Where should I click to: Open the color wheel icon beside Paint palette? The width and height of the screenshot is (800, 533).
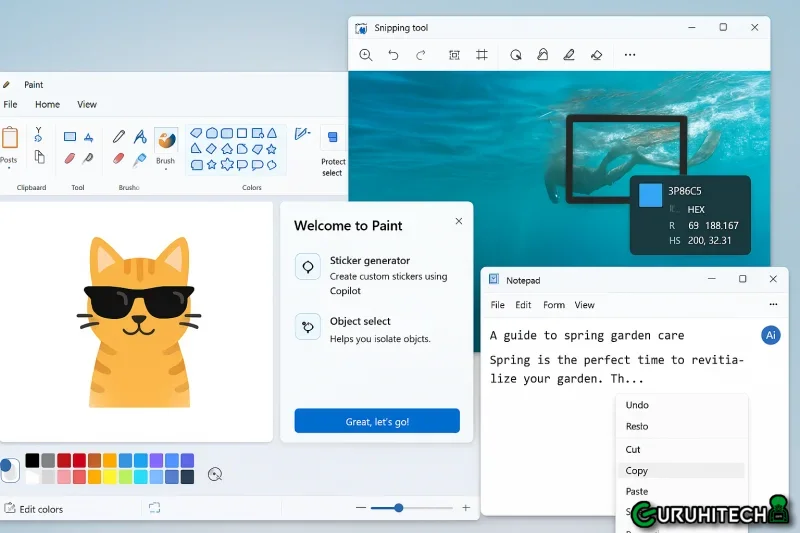coord(215,475)
